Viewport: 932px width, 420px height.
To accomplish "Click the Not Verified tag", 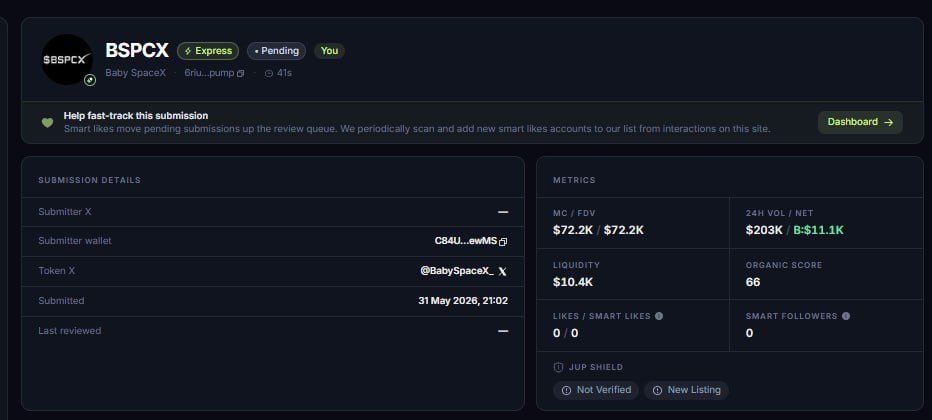I will click(596, 390).
